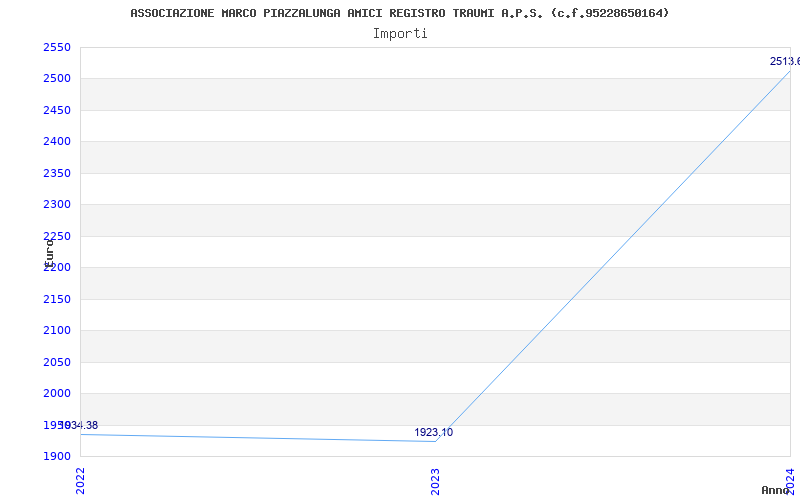Click the 2100 y-axis label
The image size is (800, 500).
tap(57, 331)
